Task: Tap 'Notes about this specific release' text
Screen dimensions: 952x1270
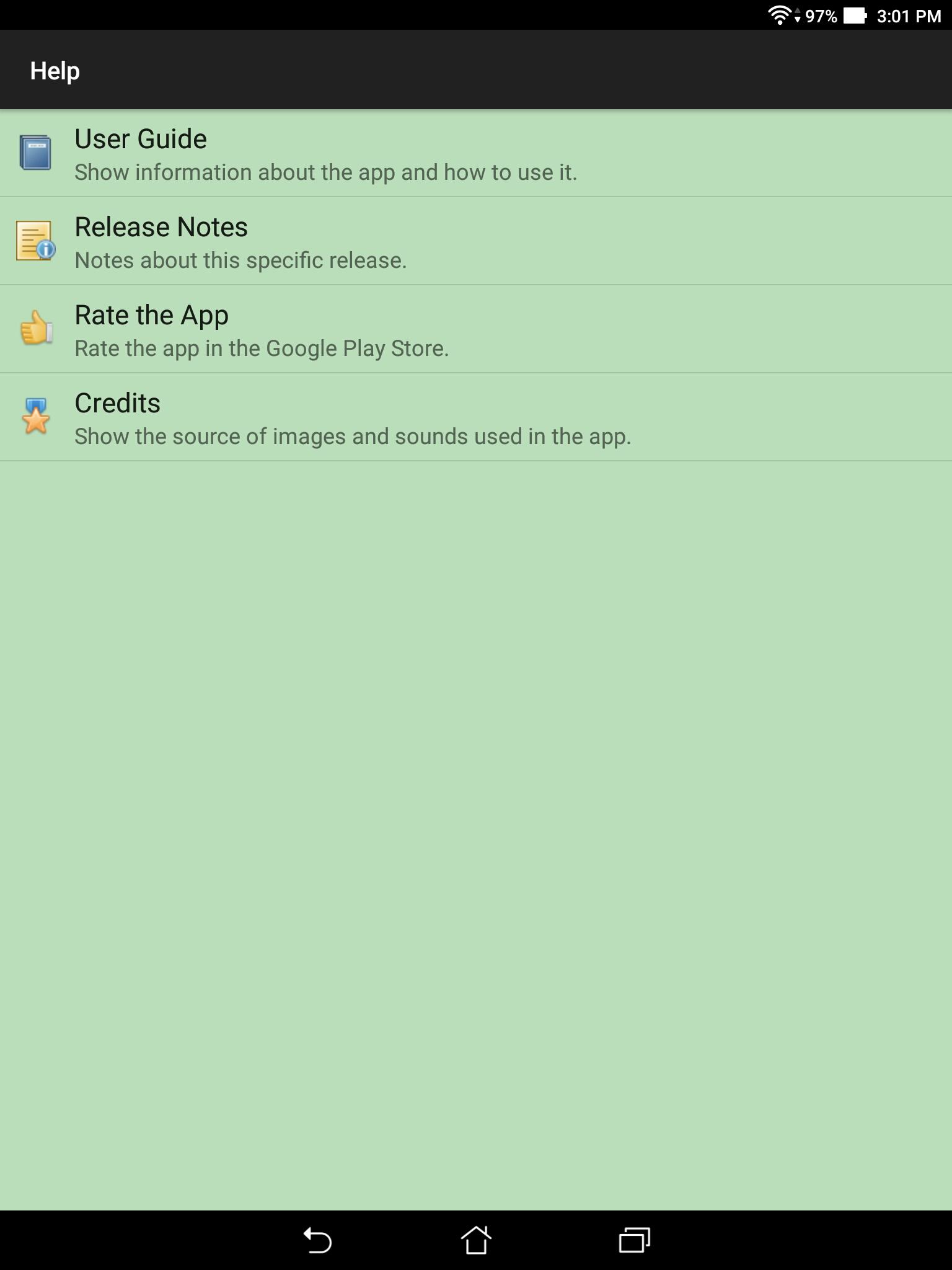Action: click(x=241, y=260)
